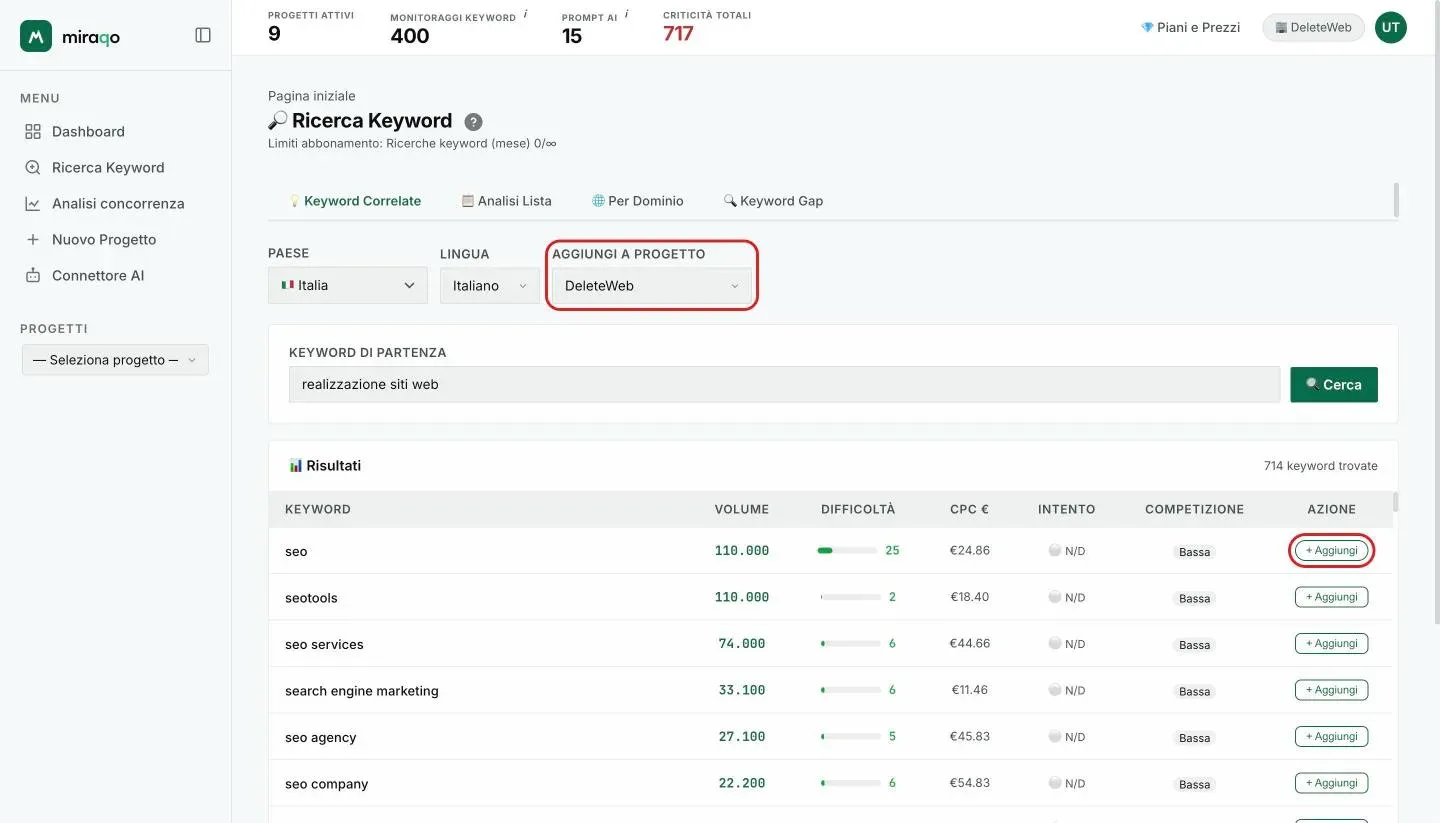The width and height of the screenshot is (1440, 823).
Task: Click the DeleteWeb project button in header
Action: tap(1313, 27)
